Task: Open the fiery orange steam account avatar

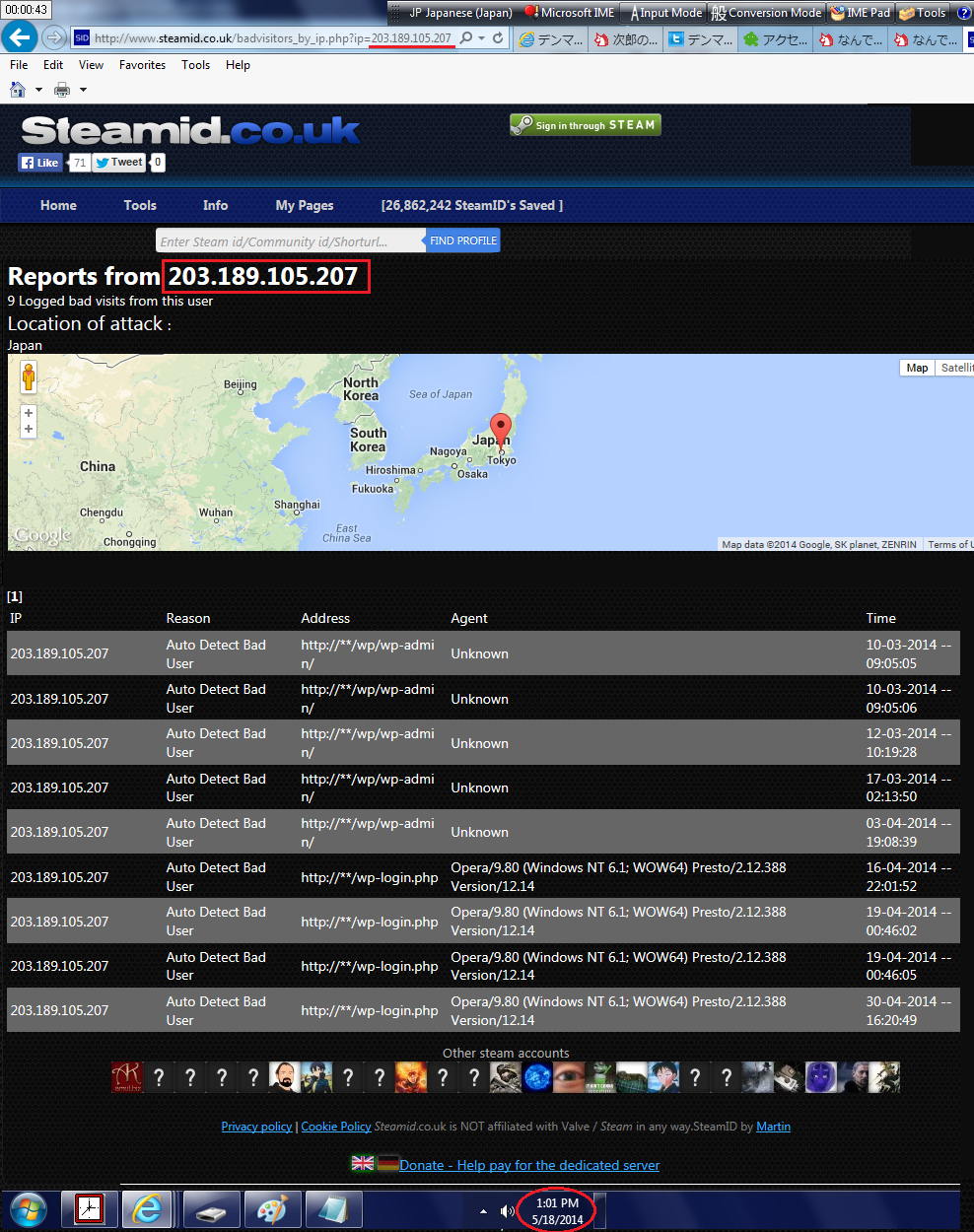Action: coord(411,1077)
